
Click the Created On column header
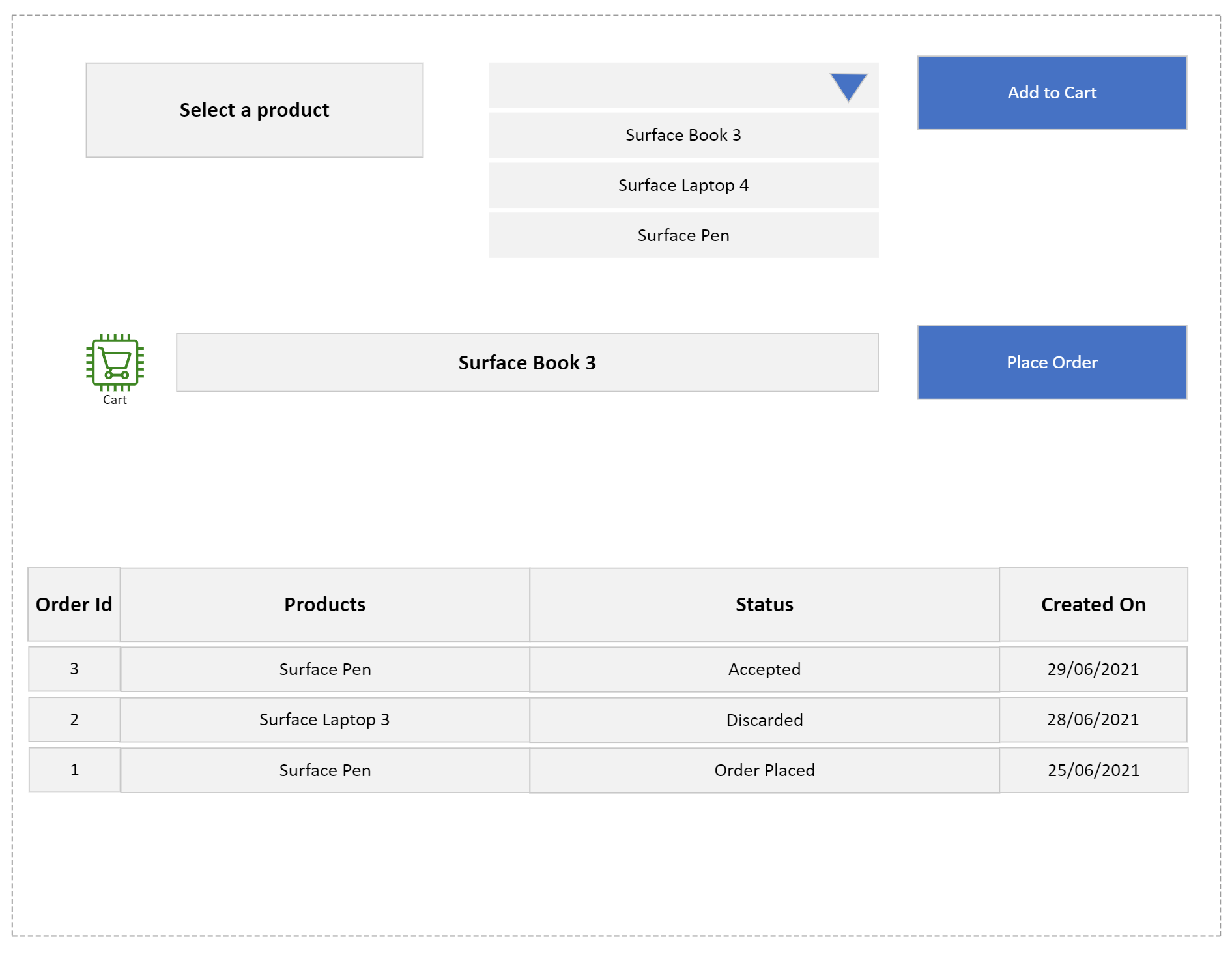tap(1093, 604)
